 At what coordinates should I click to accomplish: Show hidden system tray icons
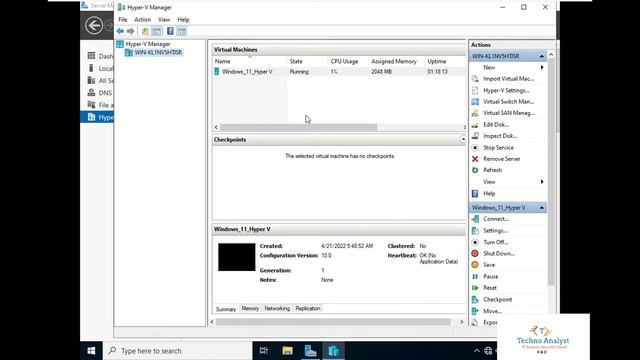[476, 351]
